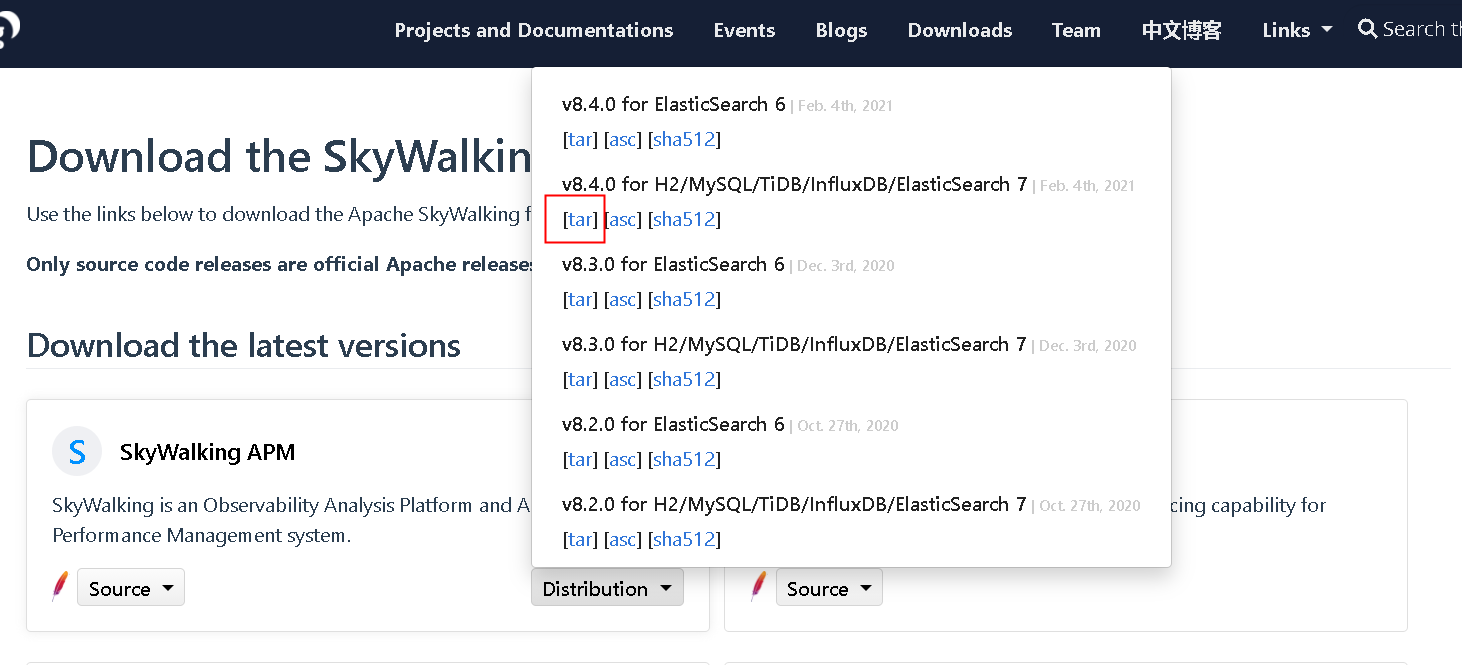Screen dimensions: 1462x665
Task: Click the Apache feather icon beside left Source
Action: (x=60, y=587)
